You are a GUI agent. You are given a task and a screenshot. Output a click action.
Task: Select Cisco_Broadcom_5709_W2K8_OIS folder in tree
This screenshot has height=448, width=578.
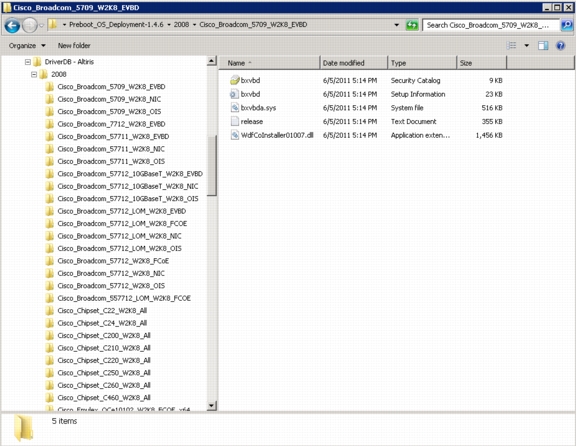[109, 112]
